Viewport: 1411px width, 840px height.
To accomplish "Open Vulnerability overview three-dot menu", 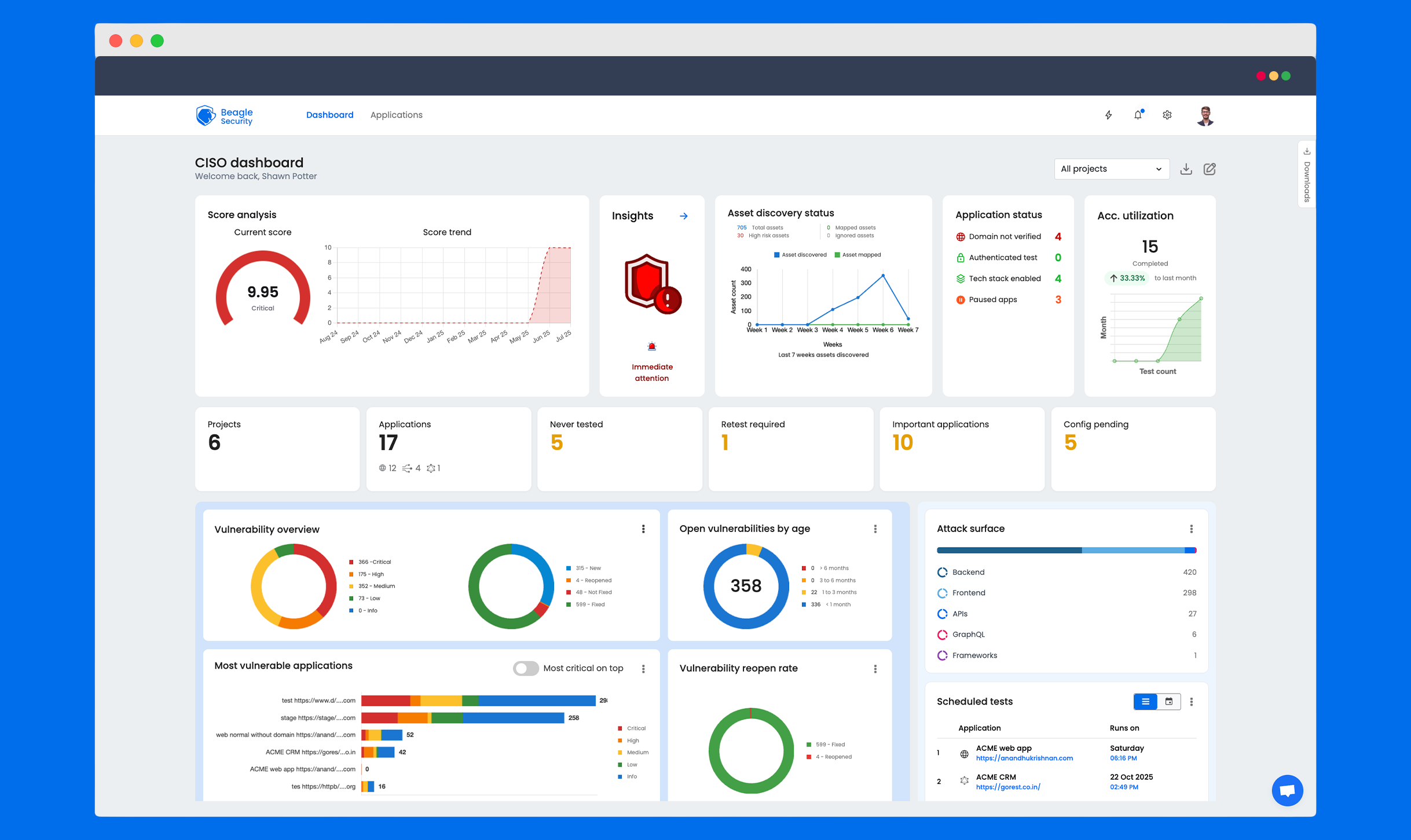I will coord(643,529).
